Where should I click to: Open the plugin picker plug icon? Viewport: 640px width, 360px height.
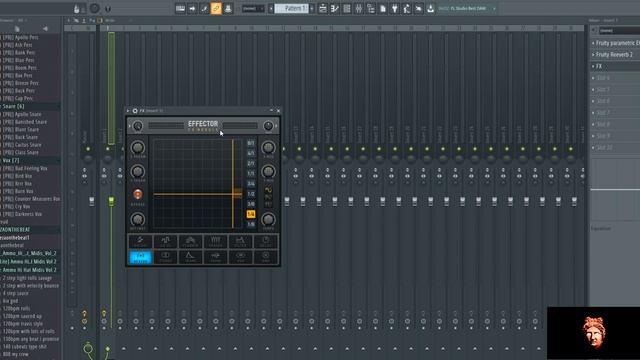[394, 8]
